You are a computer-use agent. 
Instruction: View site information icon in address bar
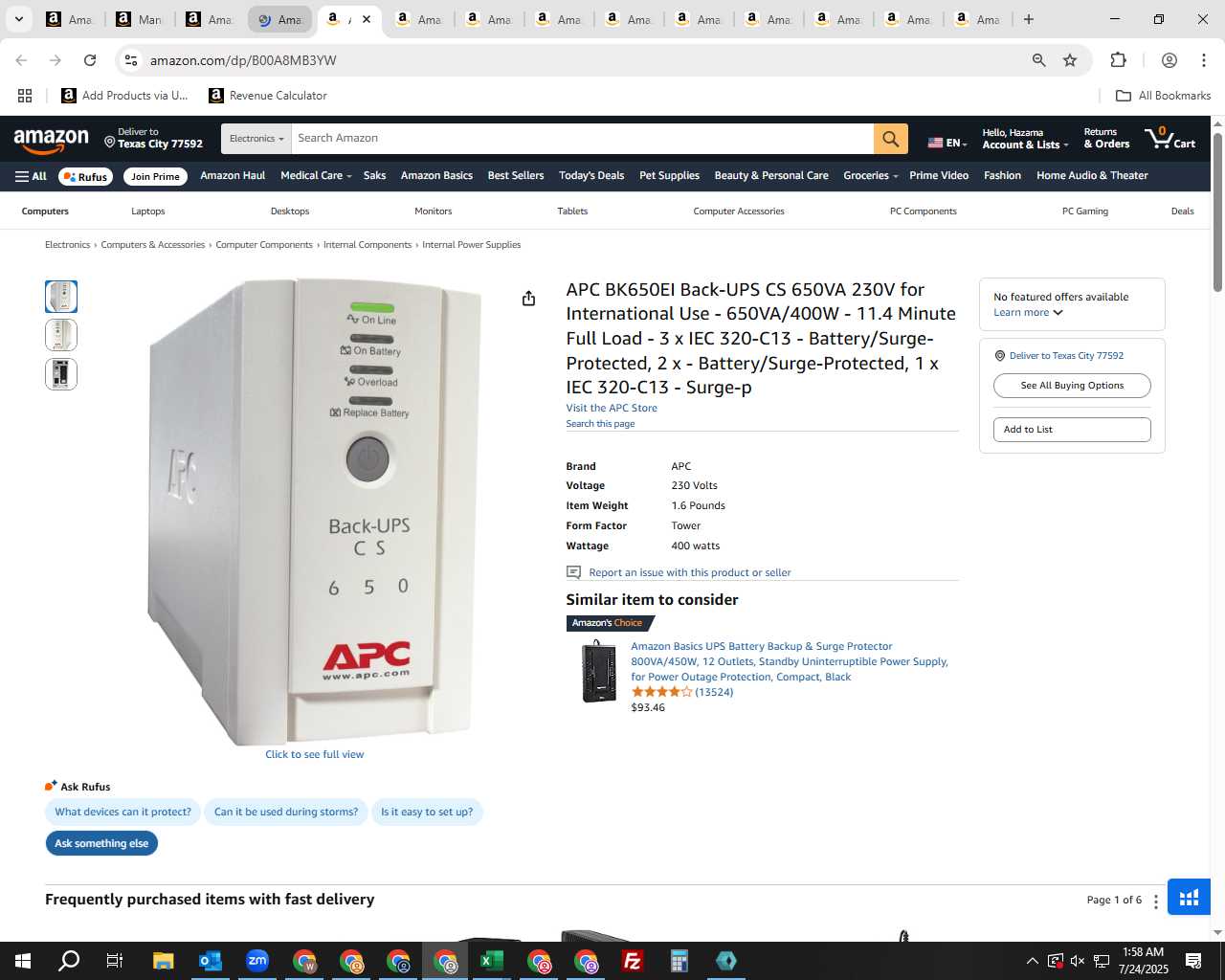coord(131,60)
